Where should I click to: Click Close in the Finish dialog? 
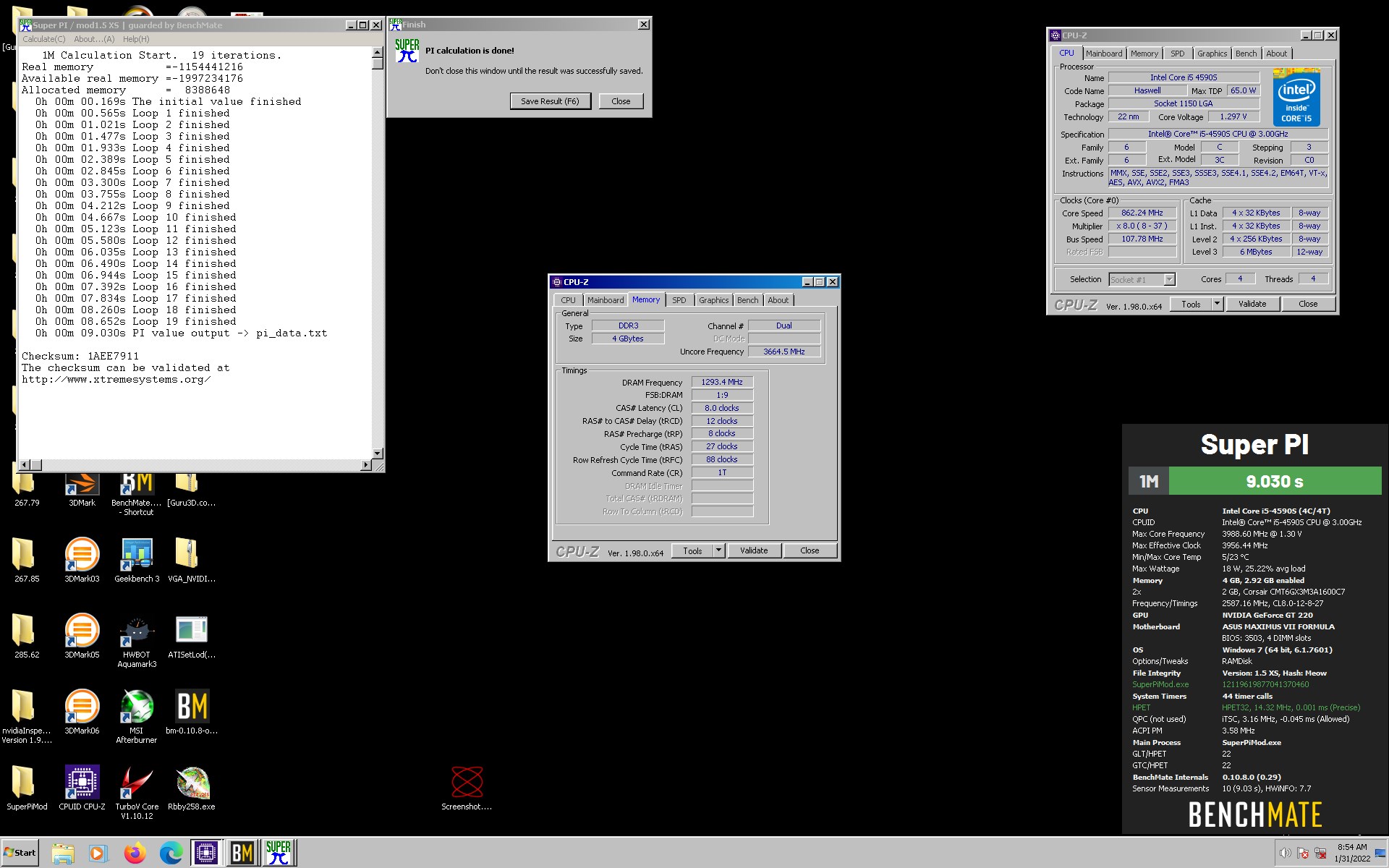tap(621, 101)
